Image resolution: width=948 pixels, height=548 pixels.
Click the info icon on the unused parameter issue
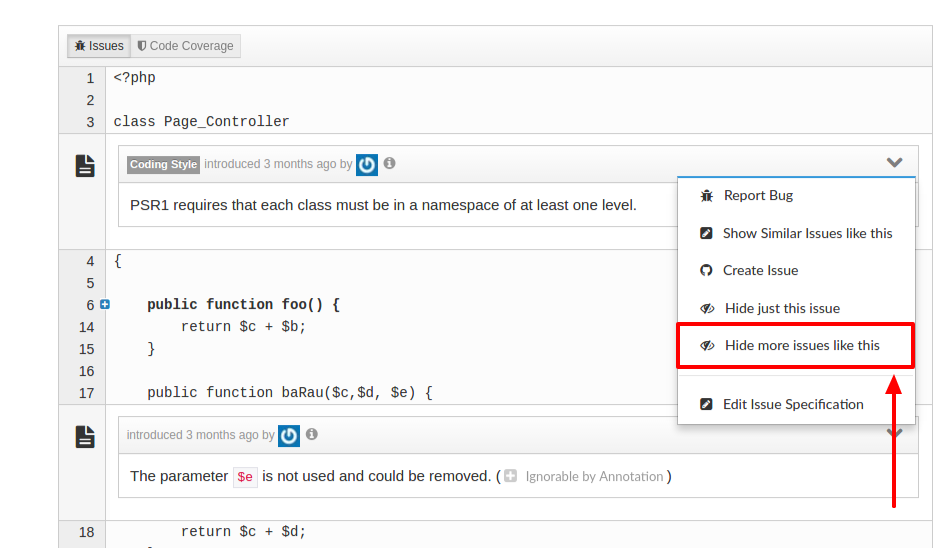tap(312, 434)
